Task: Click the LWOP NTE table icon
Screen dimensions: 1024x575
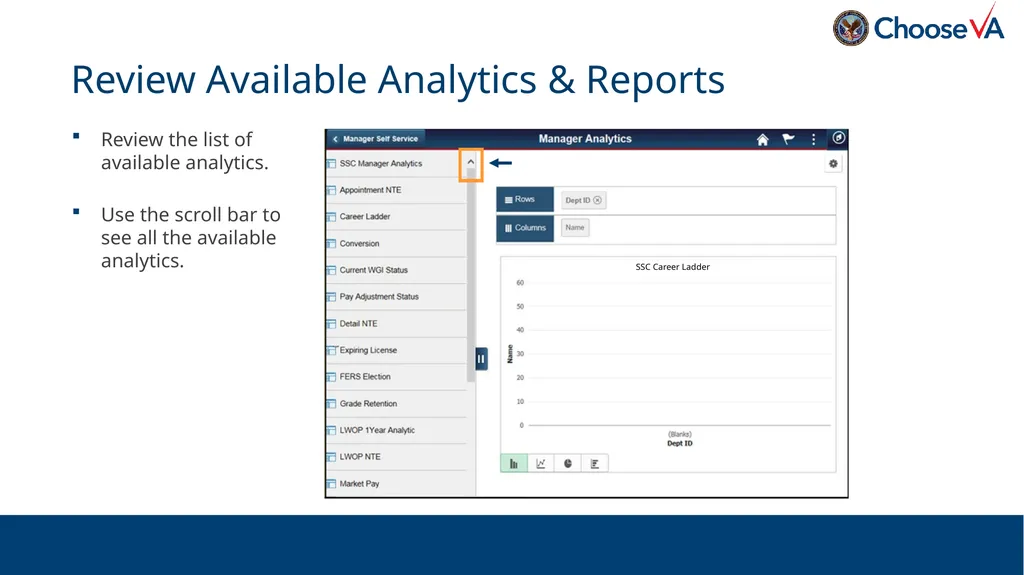Action: [331, 457]
